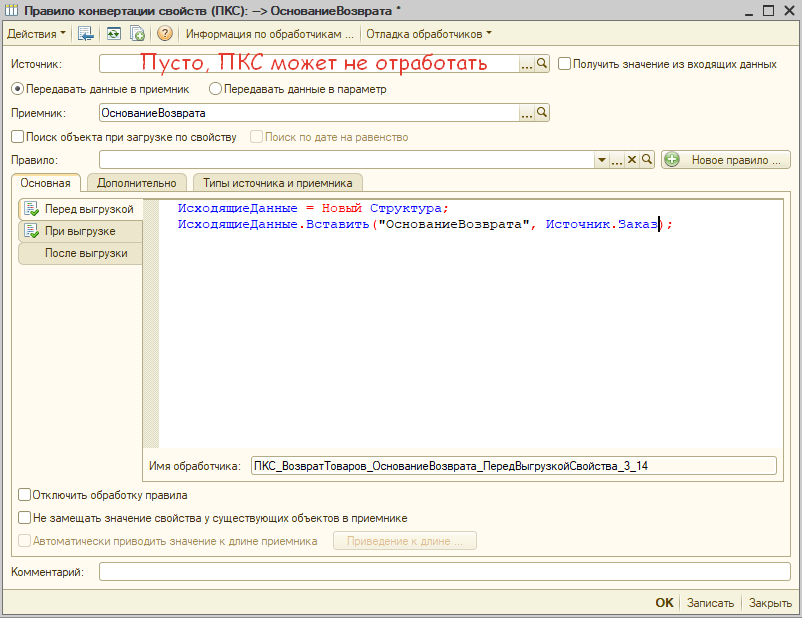Click the Комментарий input field
The height and width of the screenshot is (620, 802).
click(444, 572)
